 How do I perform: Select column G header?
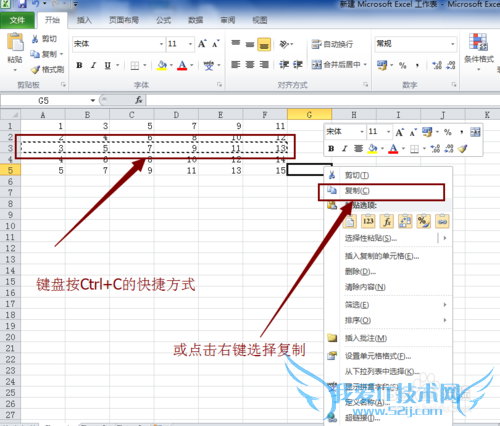point(309,115)
